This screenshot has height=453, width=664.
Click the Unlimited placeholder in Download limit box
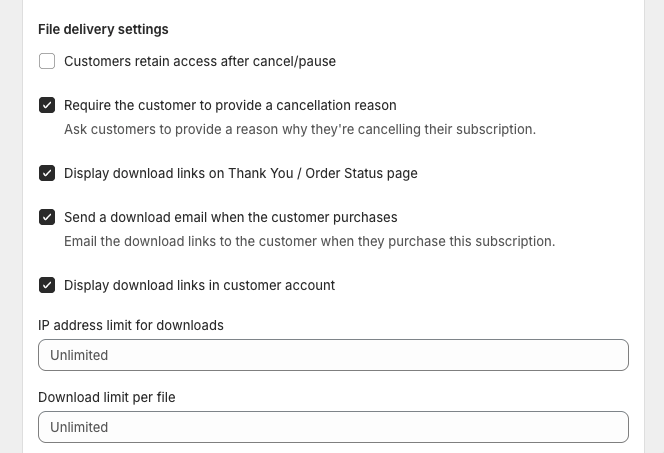[79, 427]
